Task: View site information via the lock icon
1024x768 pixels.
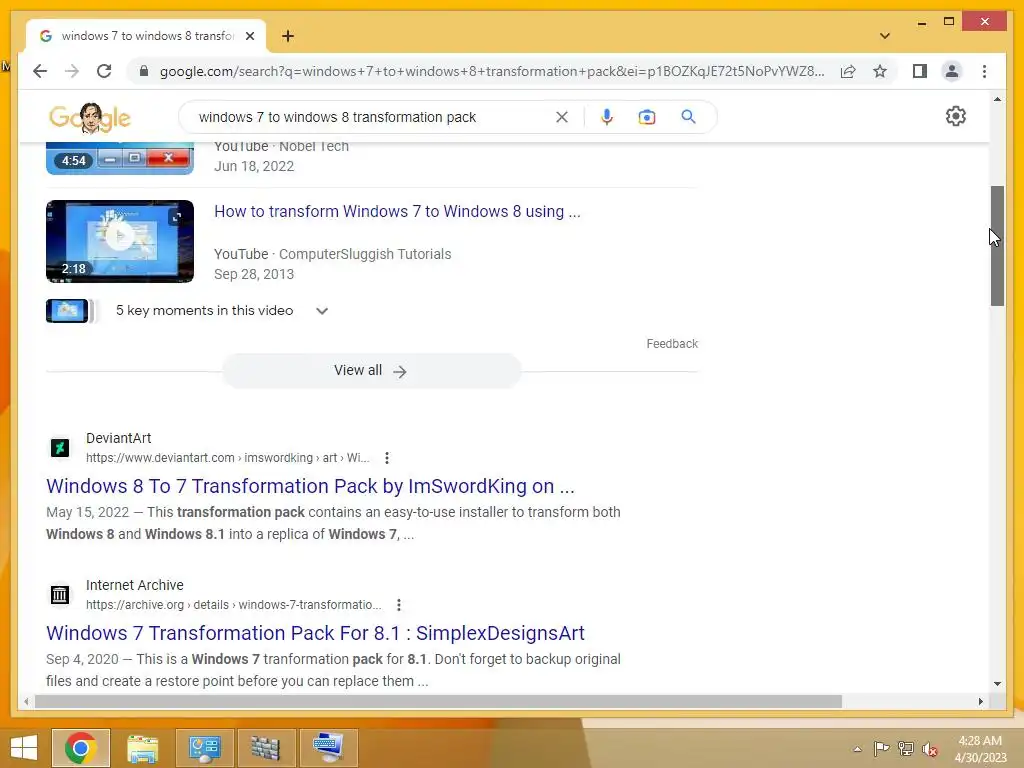Action: (x=144, y=71)
